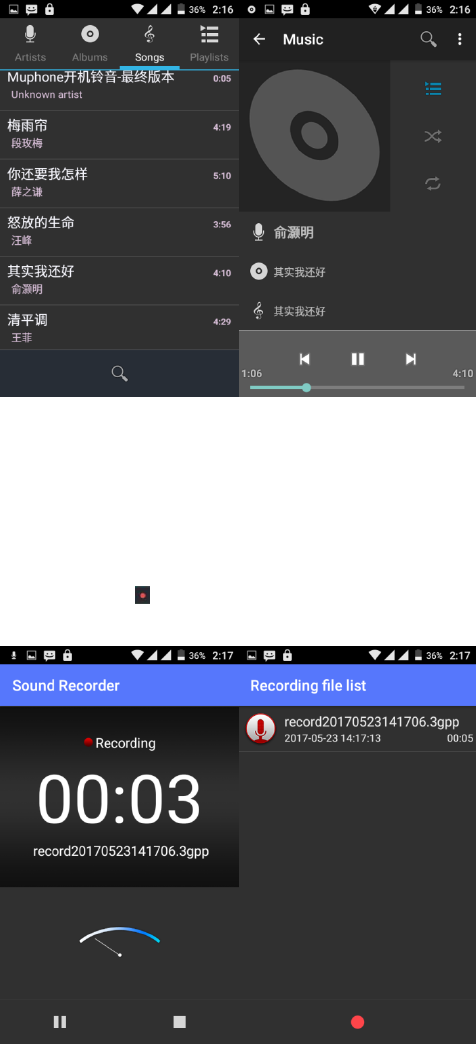
Task: Pause the currently playing song
Action: click(357, 360)
